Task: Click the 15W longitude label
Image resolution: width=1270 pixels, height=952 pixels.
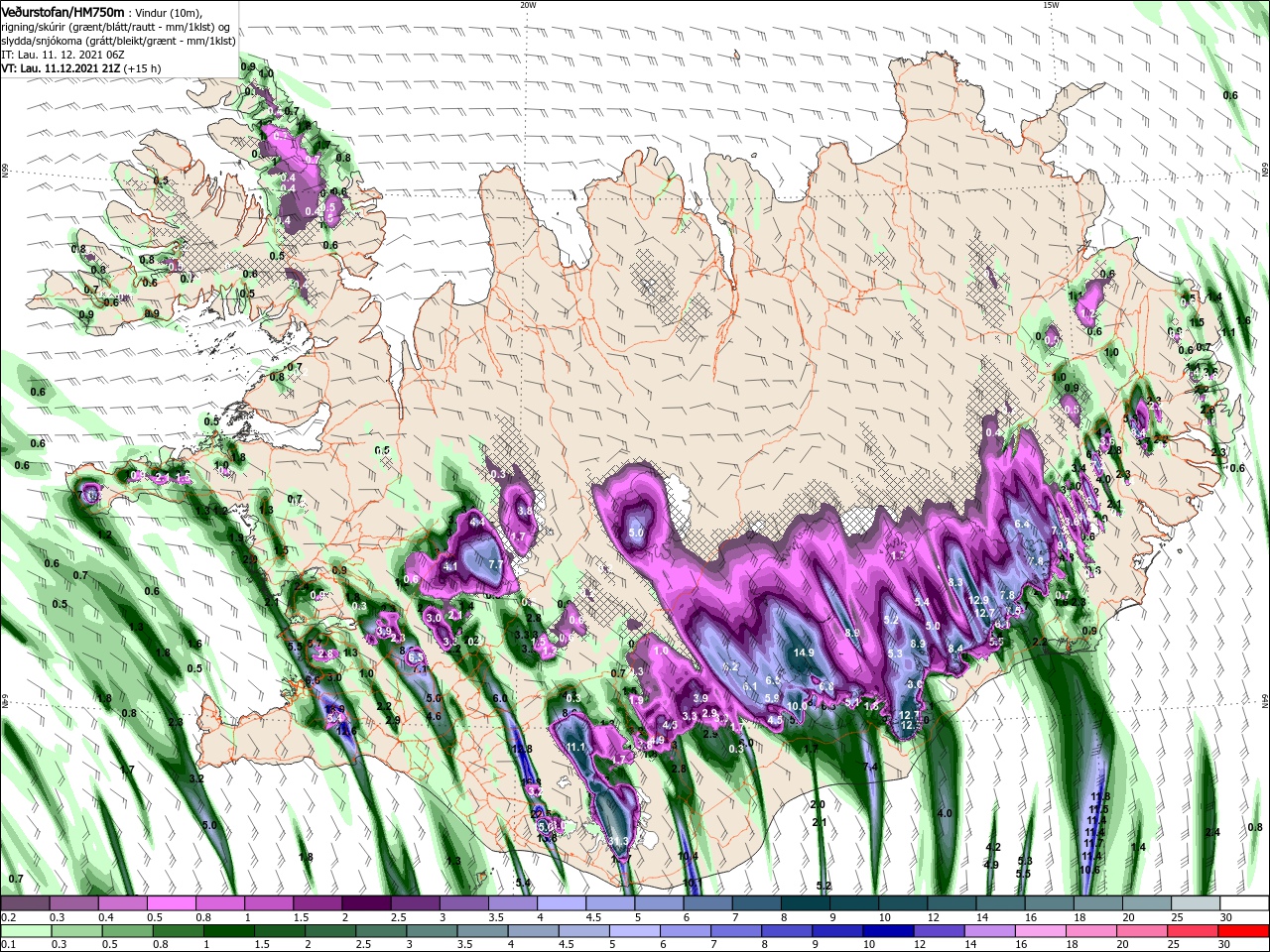Action: pyautogui.click(x=1051, y=5)
